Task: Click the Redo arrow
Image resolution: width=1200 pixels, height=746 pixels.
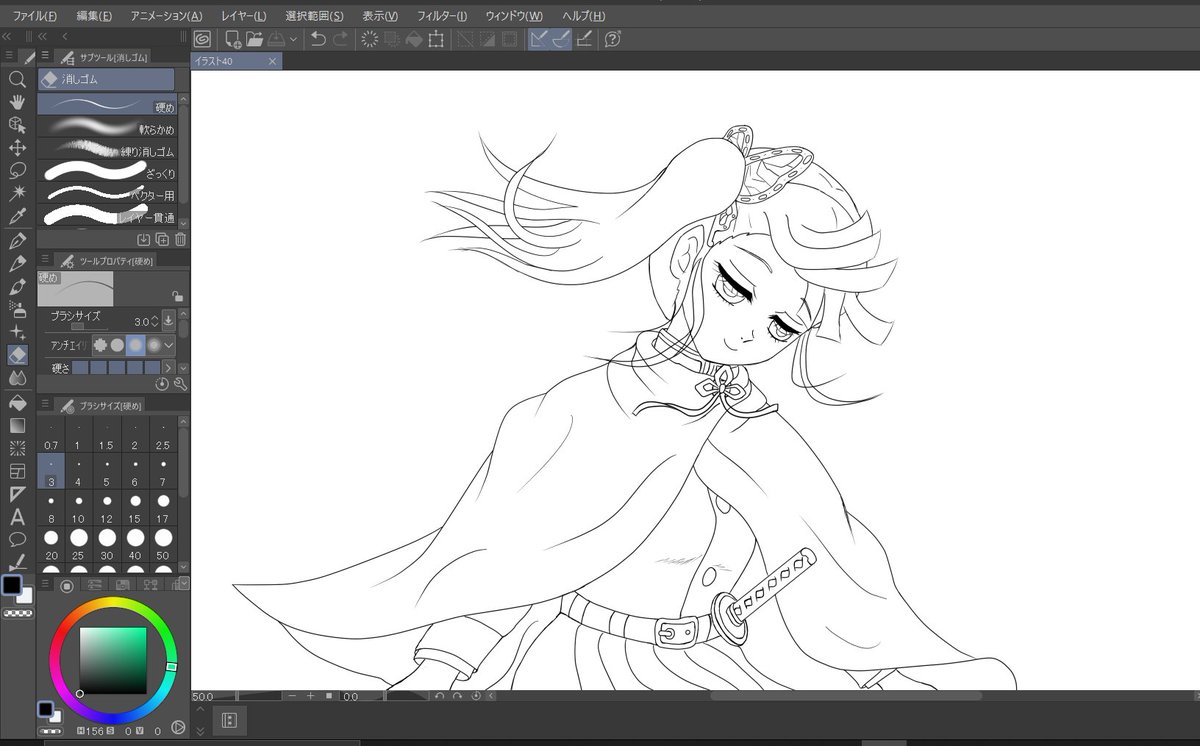Action: coord(340,39)
